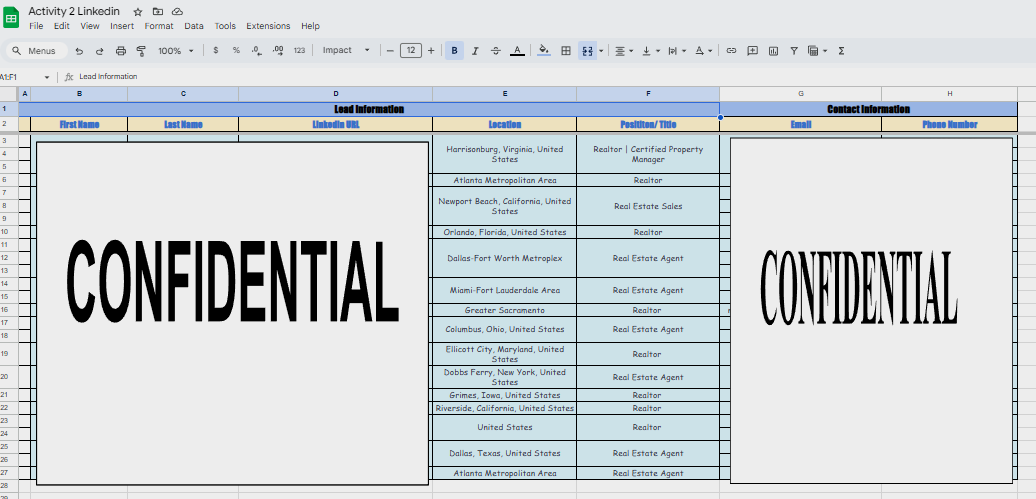Viewport: 1036px width, 499px height.
Task: Click the Contact Information merged cell
Action: point(868,109)
